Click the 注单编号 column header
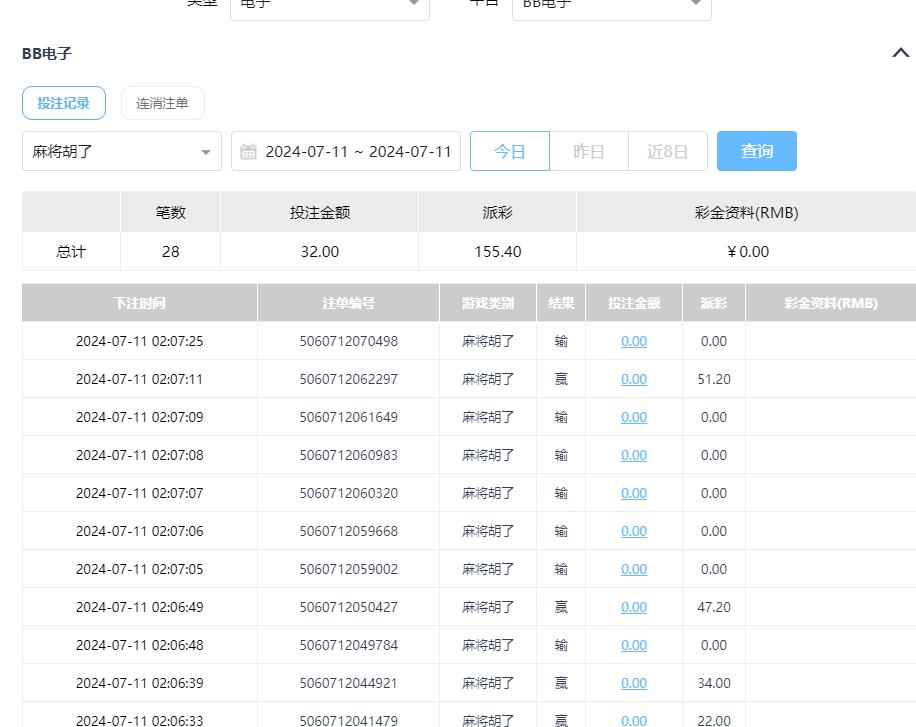The height and width of the screenshot is (727, 916). pyautogui.click(x=348, y=303)
